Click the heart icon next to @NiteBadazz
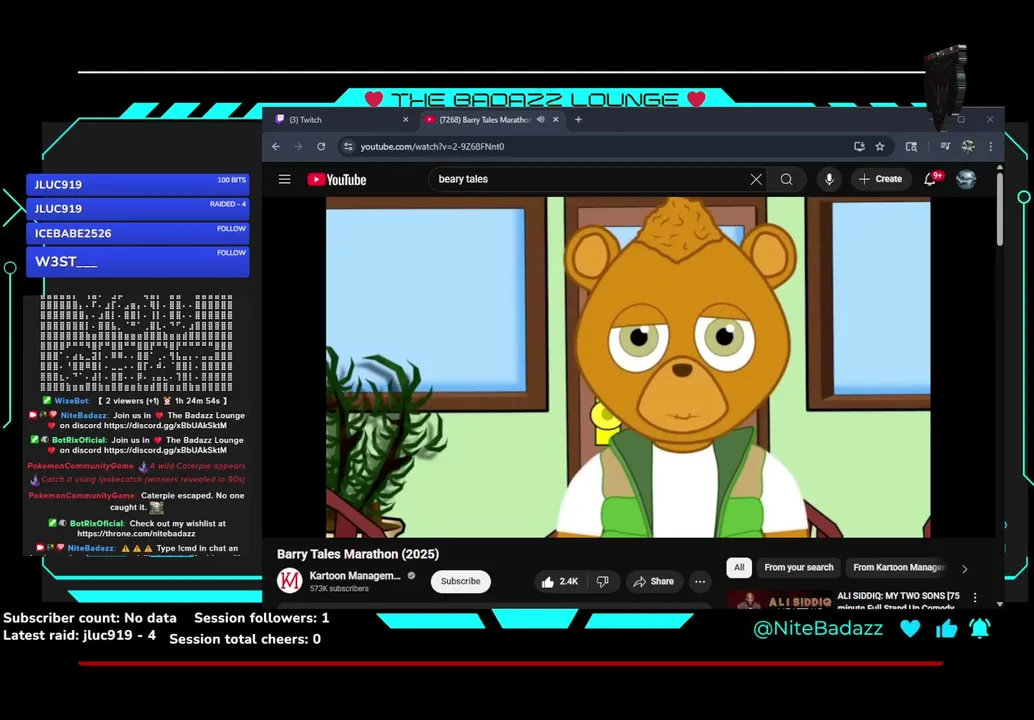The image size is (1034, 720). [x=910, y=628]
